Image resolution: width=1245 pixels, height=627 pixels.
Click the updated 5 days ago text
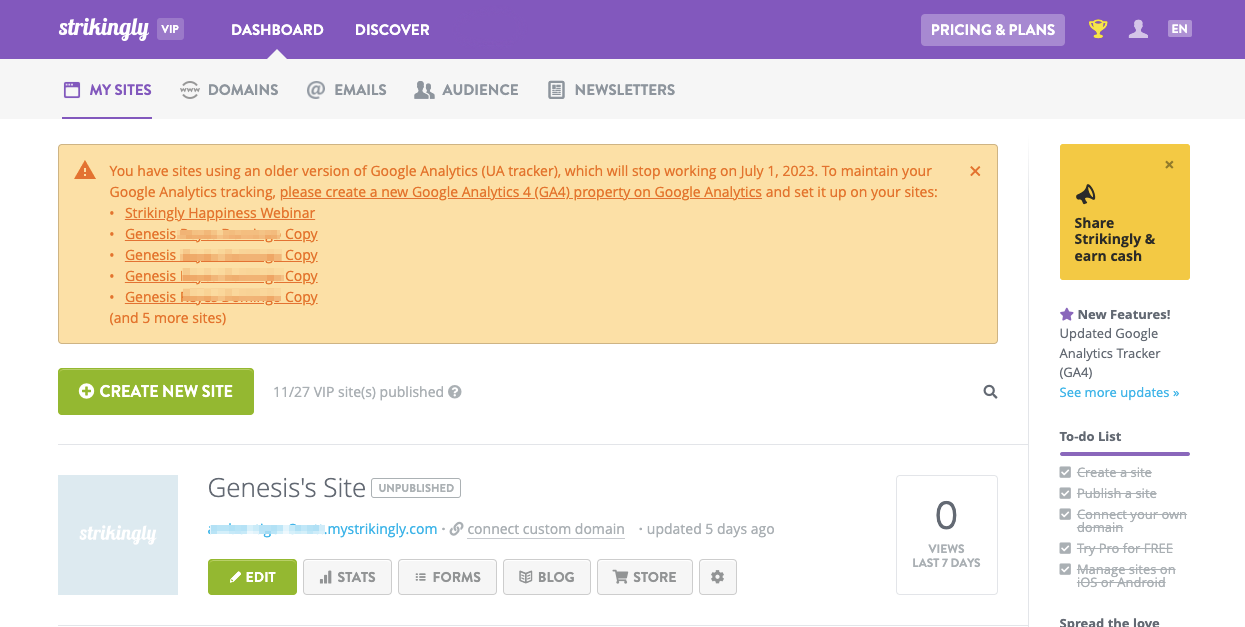tap(710, 529)
